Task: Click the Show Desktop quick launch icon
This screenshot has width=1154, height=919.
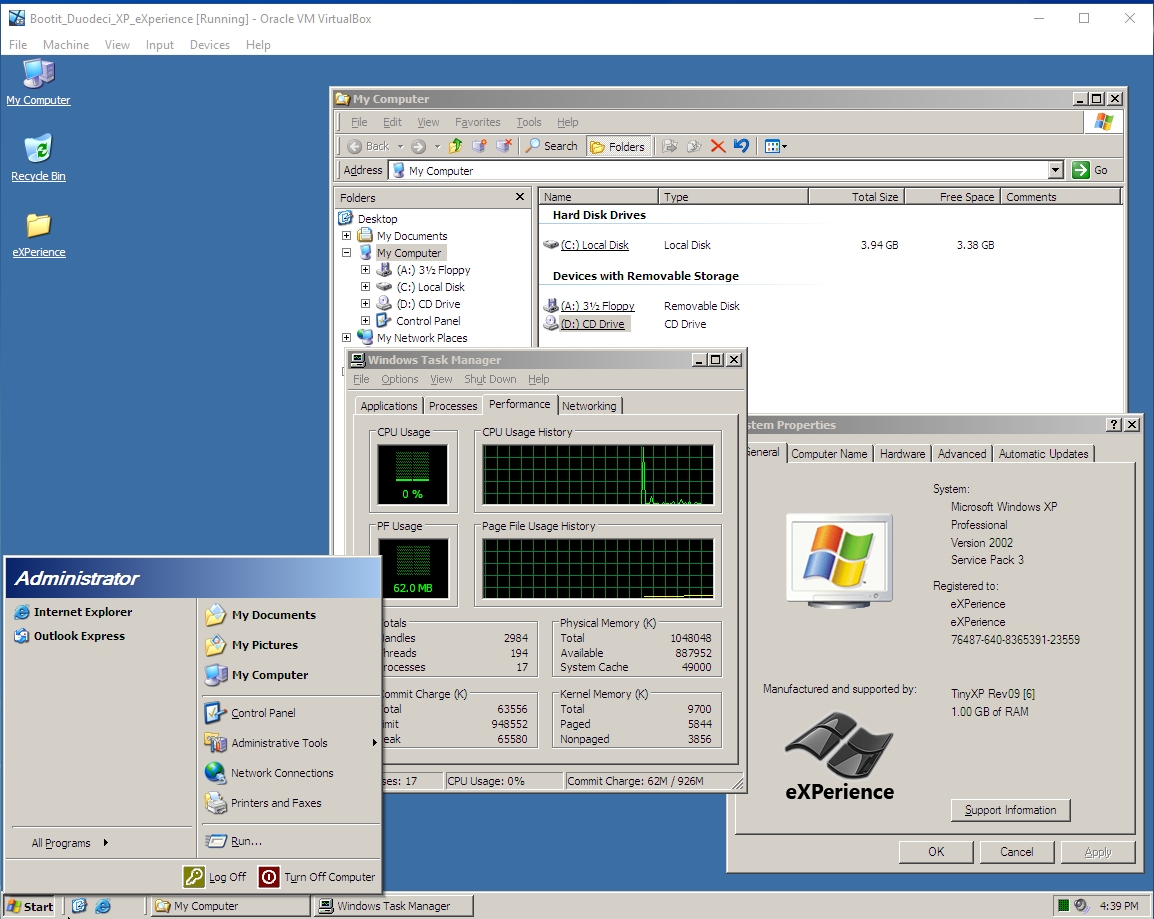Action: click(79, 906)
